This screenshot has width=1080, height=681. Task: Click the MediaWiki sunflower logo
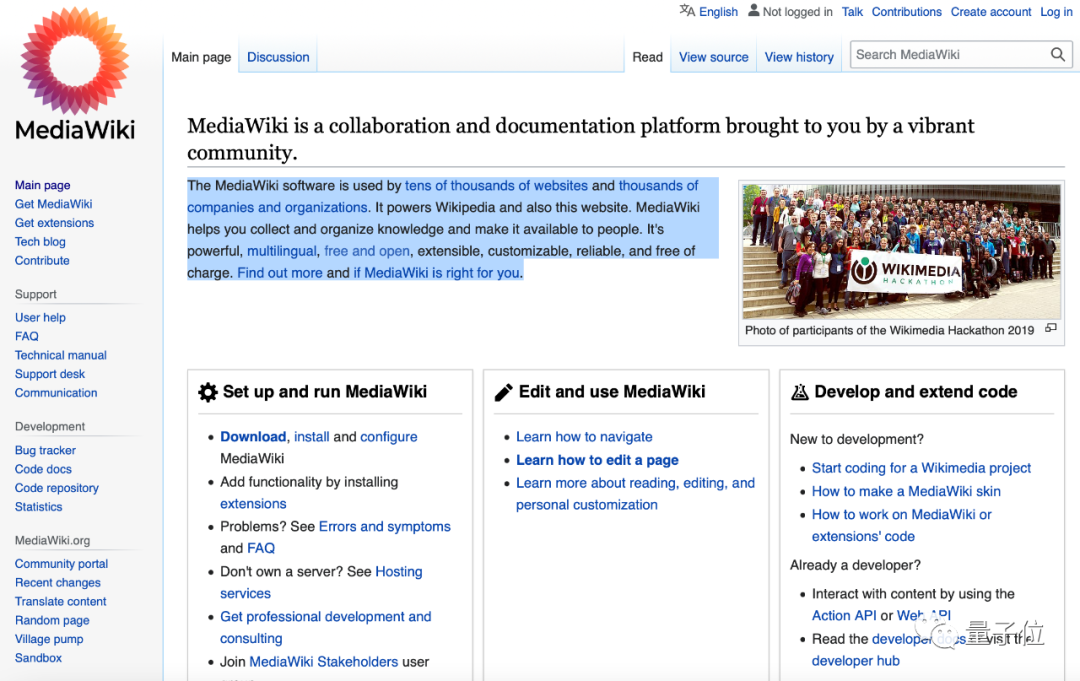[x=75, y=60]
